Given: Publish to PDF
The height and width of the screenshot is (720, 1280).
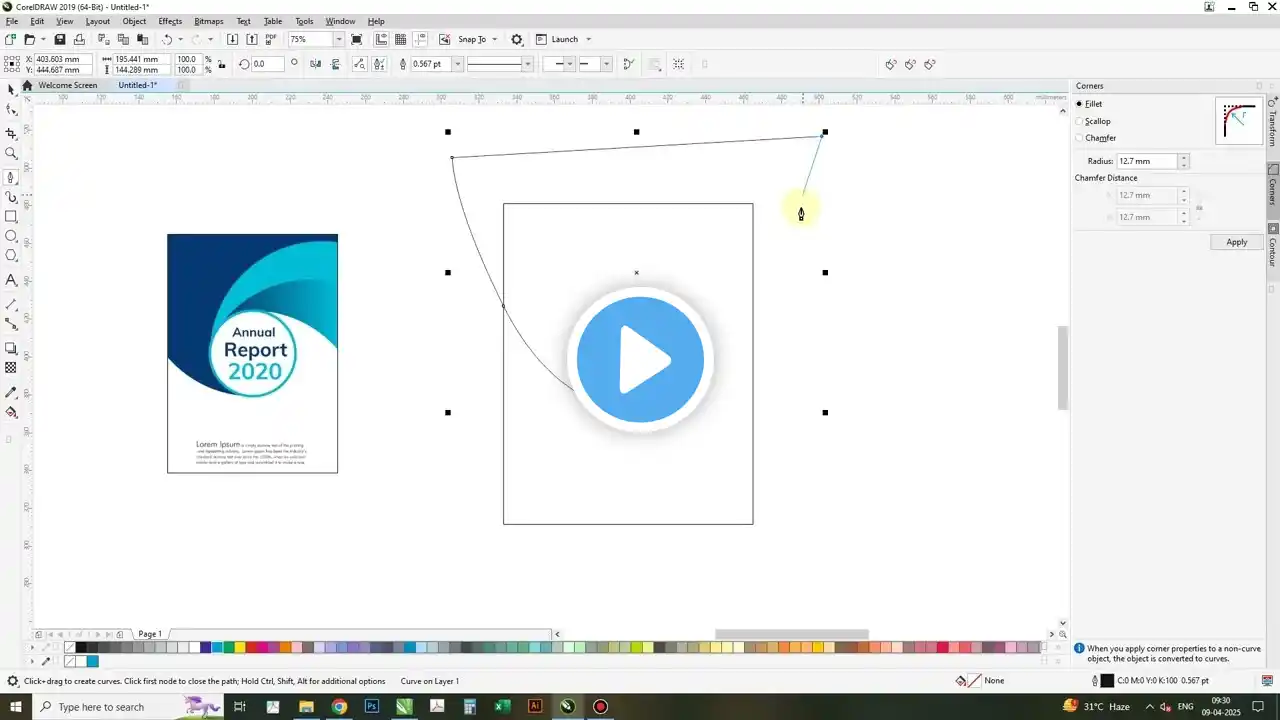Looking at the screenshot, I should point(271,39).
